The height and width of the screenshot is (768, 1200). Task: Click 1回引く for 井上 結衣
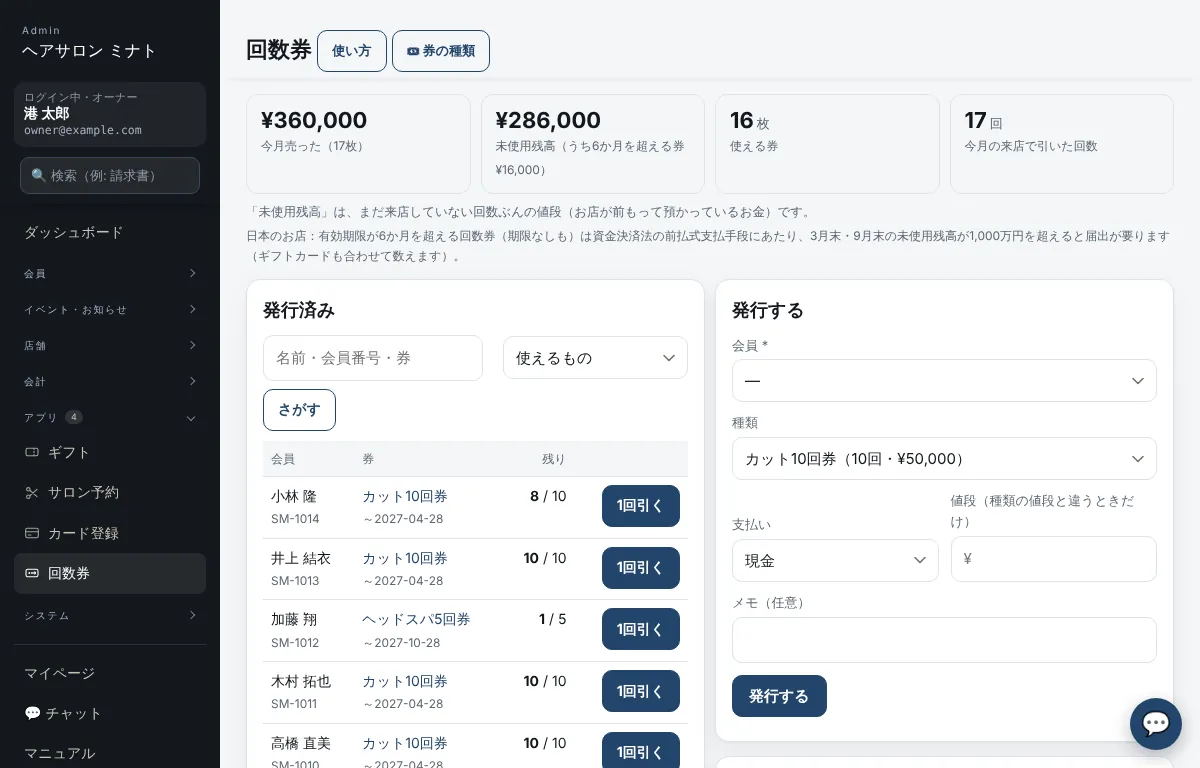[x=641, y=568]
